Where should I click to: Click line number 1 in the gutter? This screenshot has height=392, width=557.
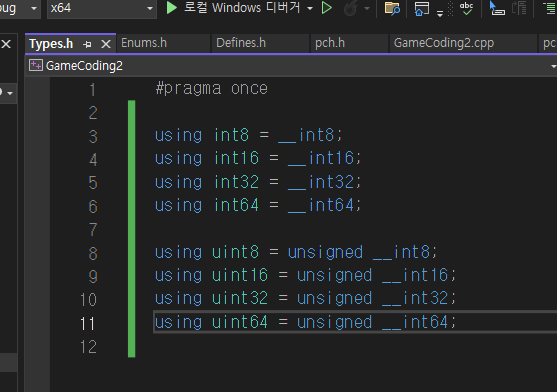92,89
